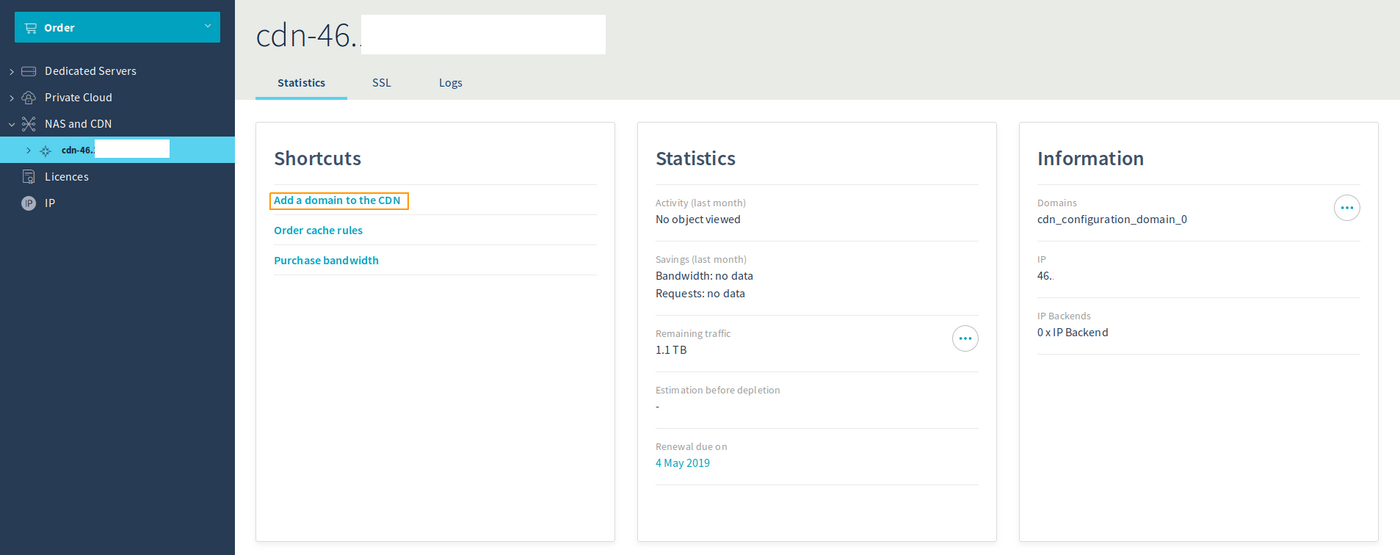Click the Dedicated Servers server icon

28,71
